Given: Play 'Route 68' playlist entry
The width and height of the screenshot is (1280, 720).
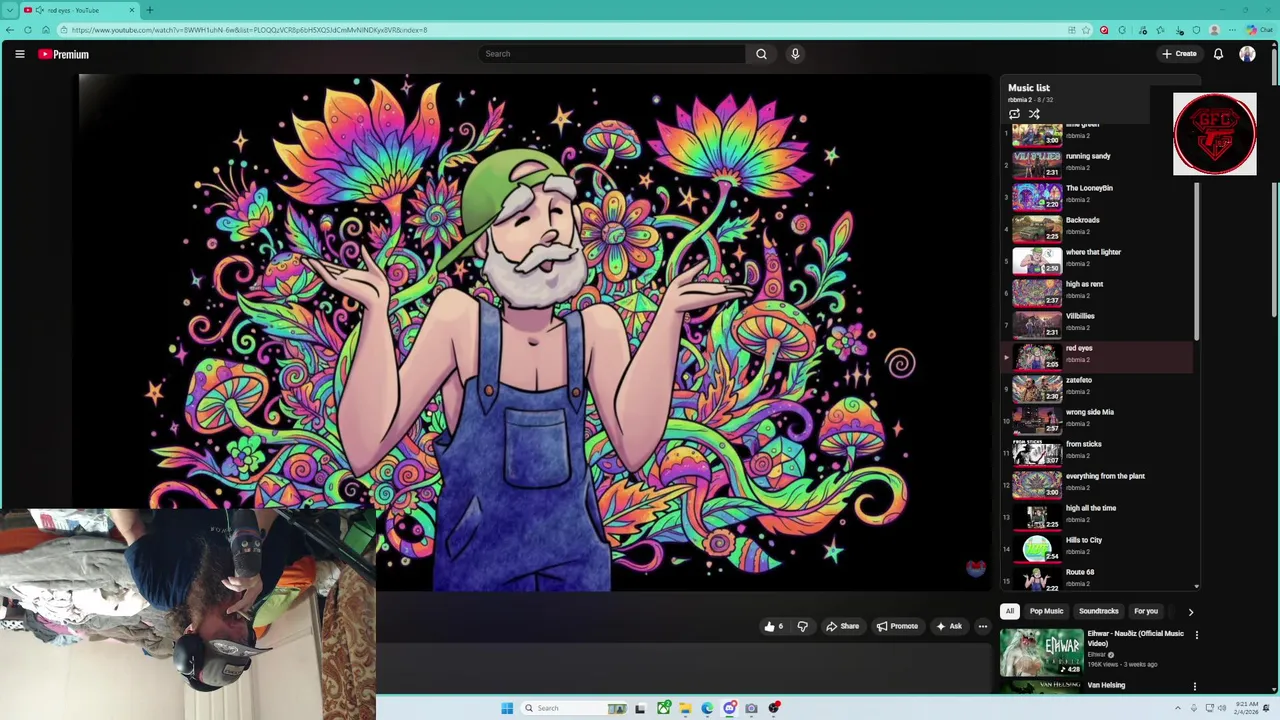Looking at the screenshot, I should [x=1098, y=576].
